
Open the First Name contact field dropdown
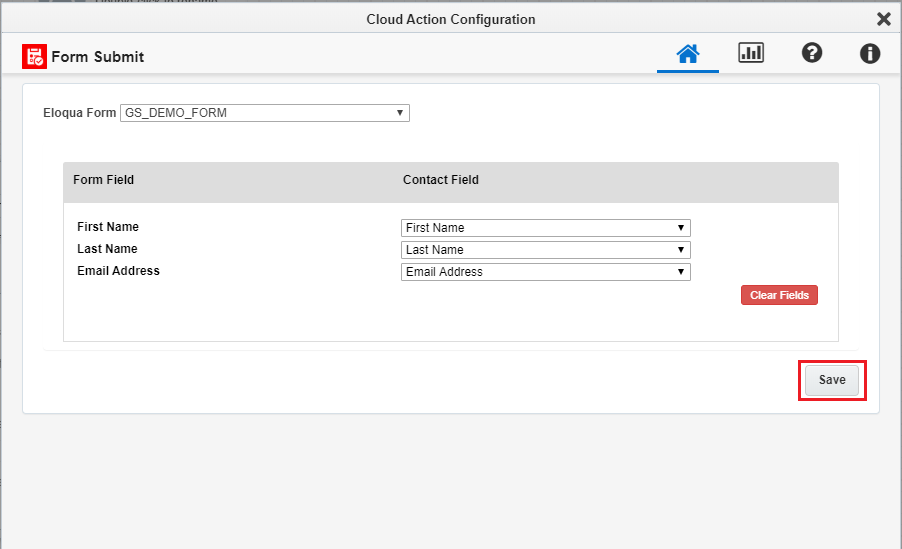pyautogui.click(x=545, y=228)
